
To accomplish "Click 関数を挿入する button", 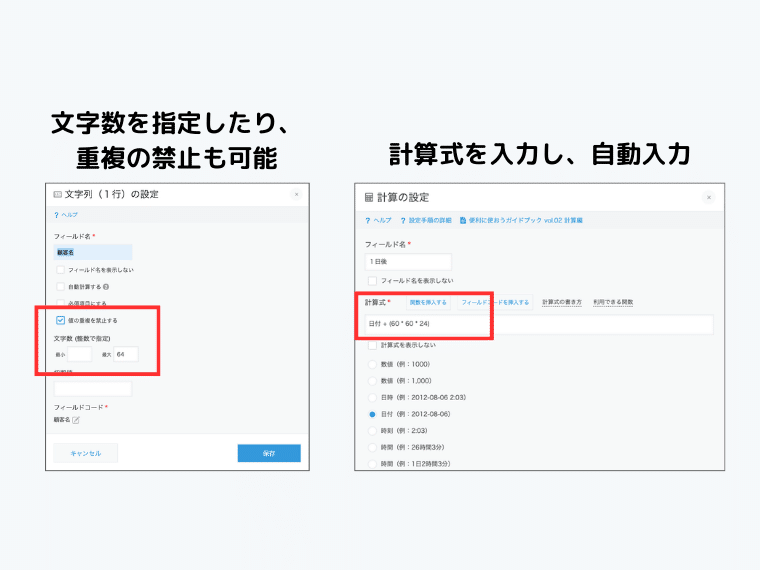I will tap(428, 301).
